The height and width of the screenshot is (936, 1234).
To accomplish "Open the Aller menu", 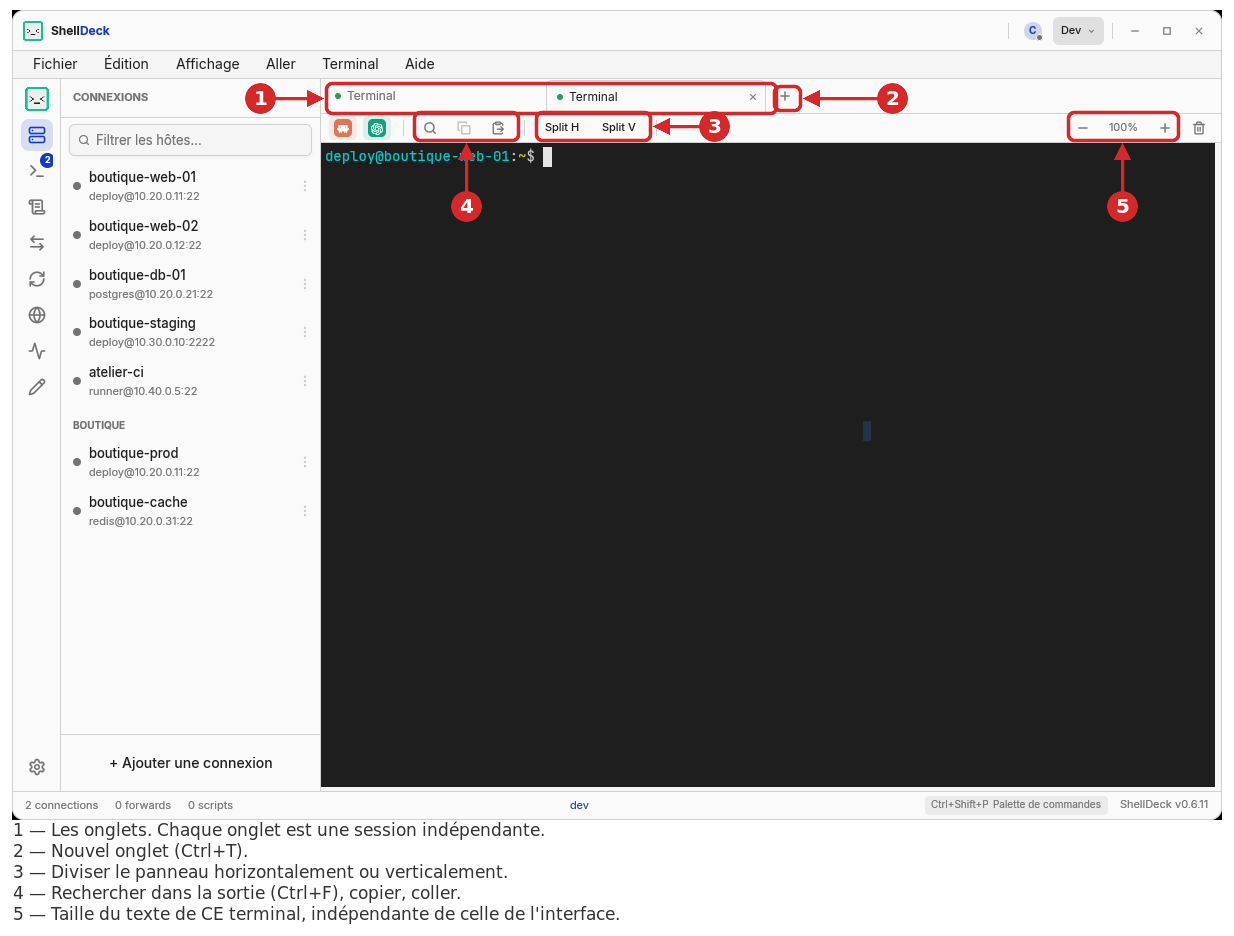I will (x=281, y=64).
